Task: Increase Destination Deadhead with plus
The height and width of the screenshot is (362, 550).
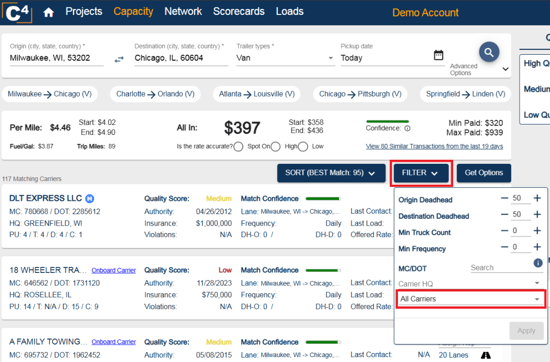Action: (537, 214)
